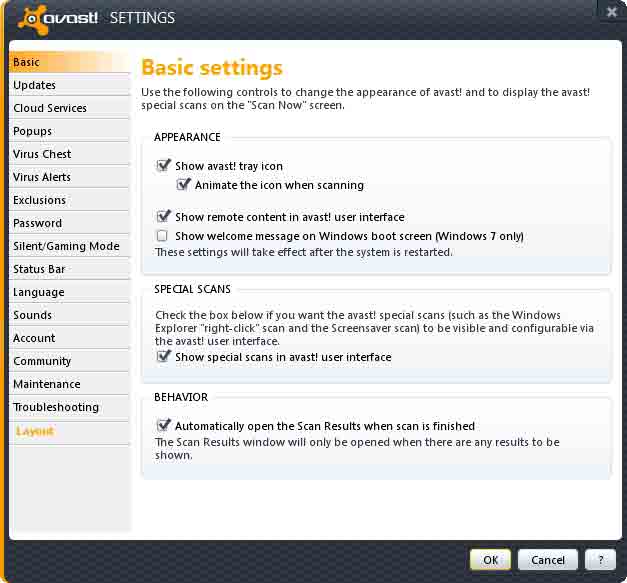Viewport: 627px width, 583px height.
Task: Select the orange Layout item
Action: point(34,431)
